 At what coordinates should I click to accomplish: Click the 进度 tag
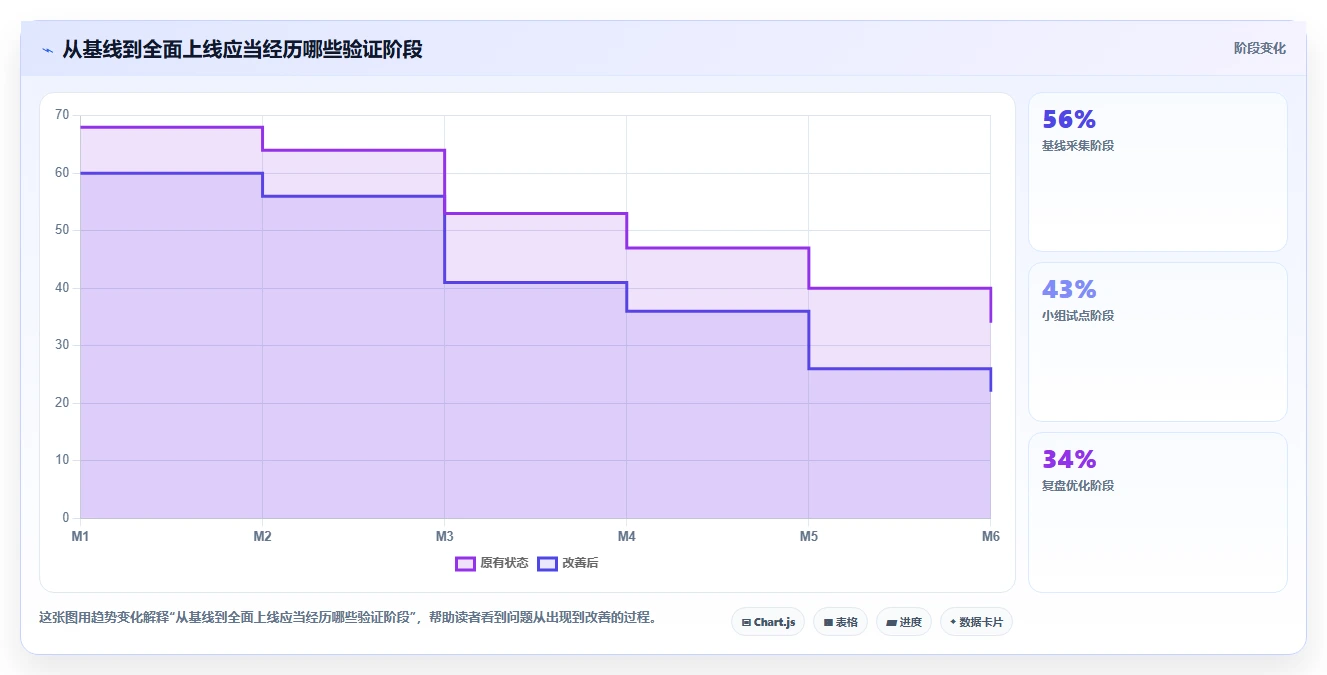click(x=904, y=622)
